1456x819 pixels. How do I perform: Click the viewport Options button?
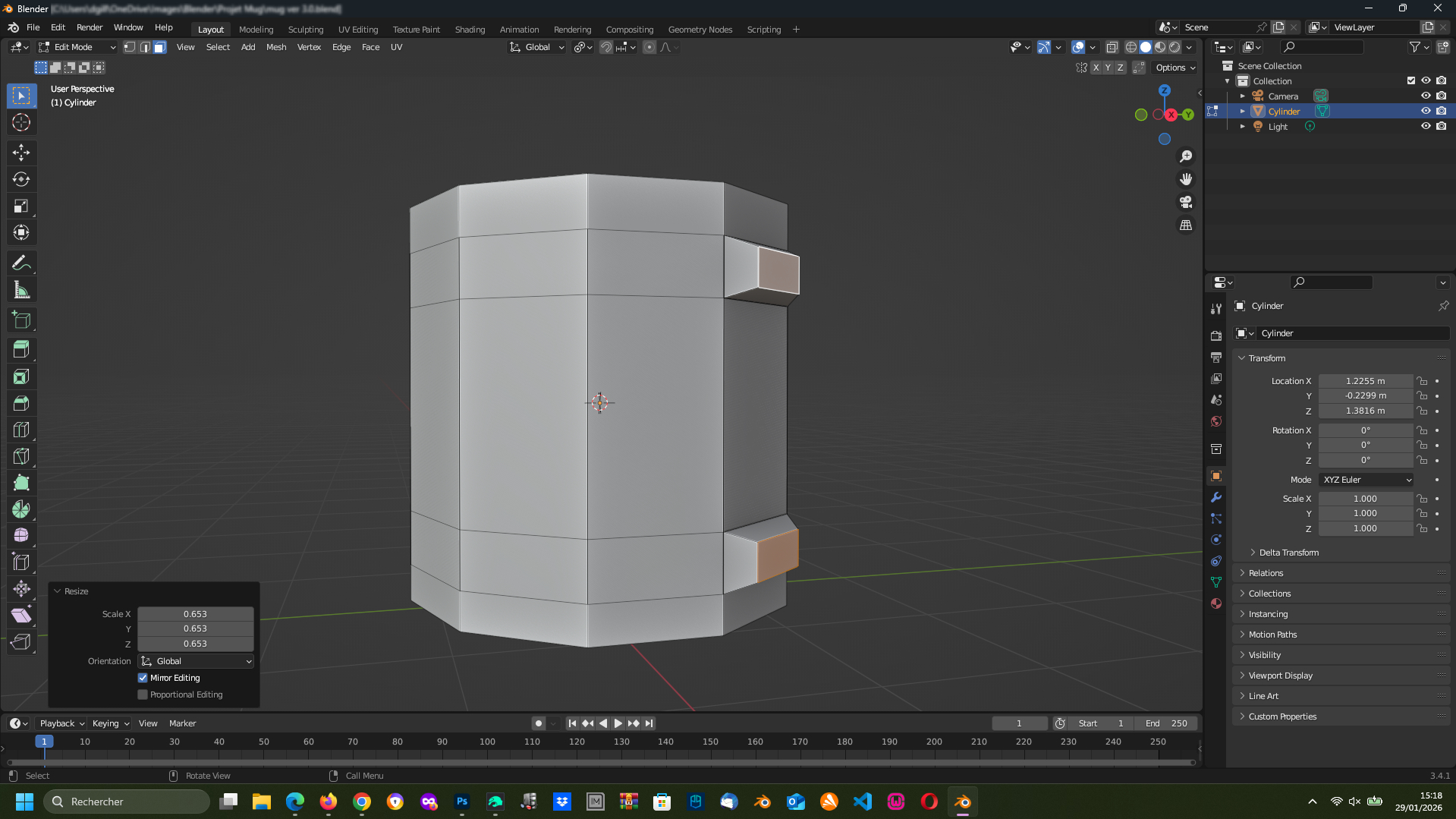tap(1175, 68)
